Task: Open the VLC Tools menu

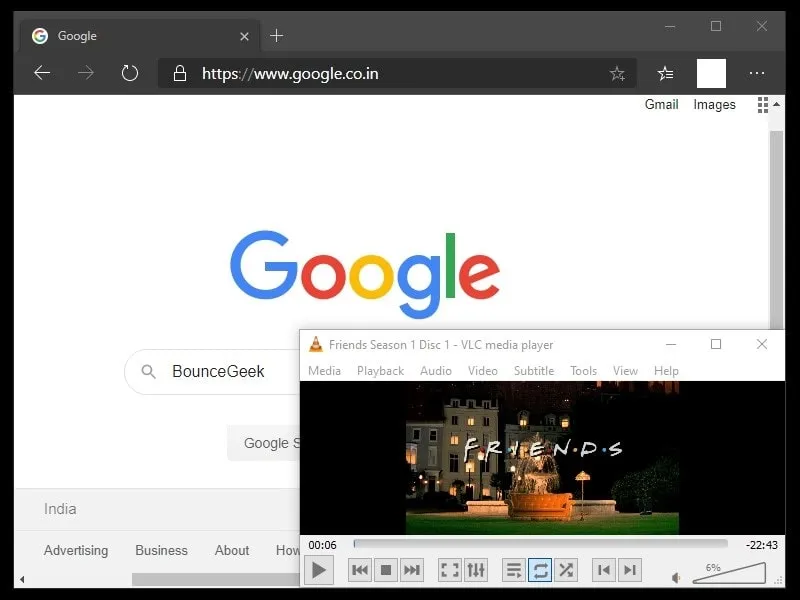Action: point(583,370)
